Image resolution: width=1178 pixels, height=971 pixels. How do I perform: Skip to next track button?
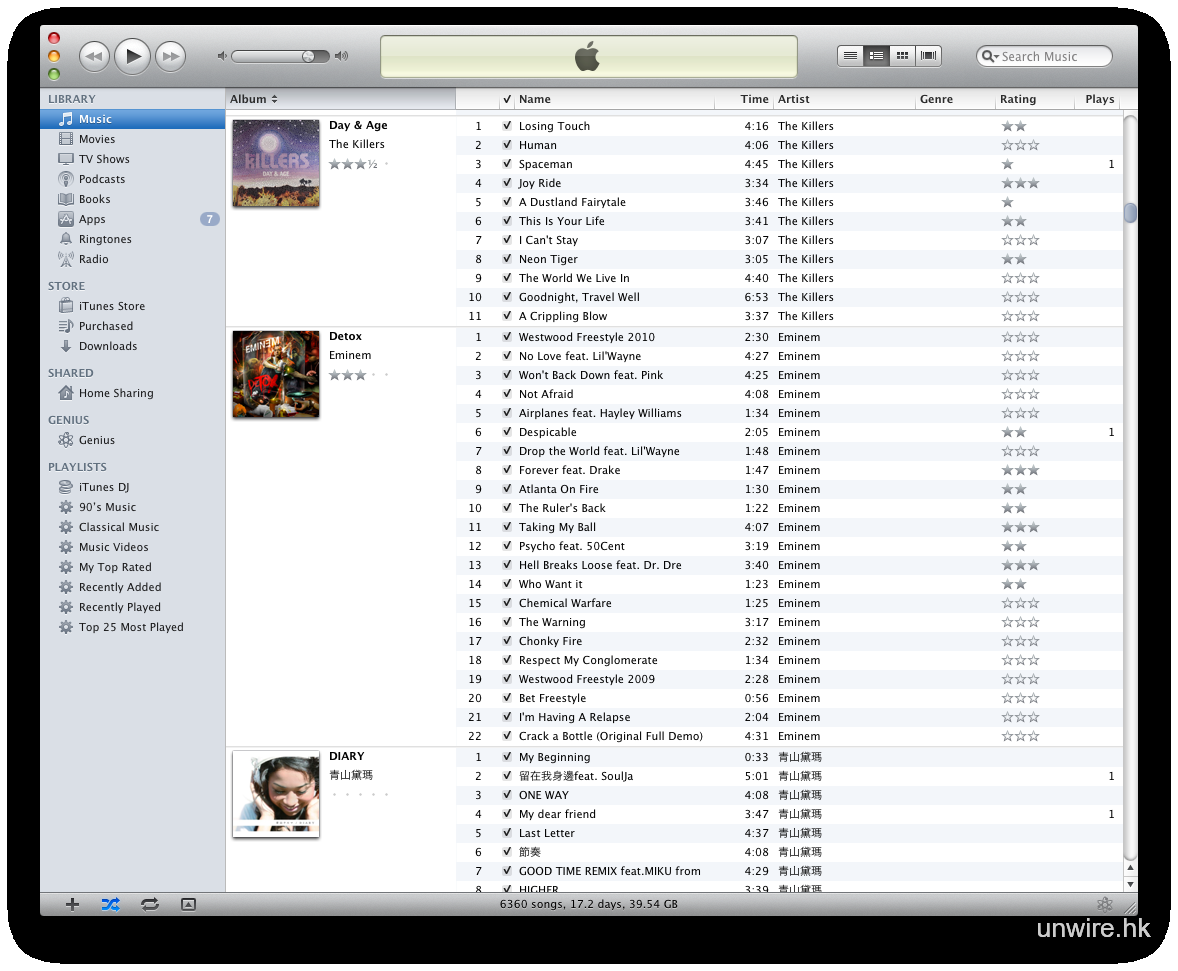pyautogui.click(x=171, y=57)
